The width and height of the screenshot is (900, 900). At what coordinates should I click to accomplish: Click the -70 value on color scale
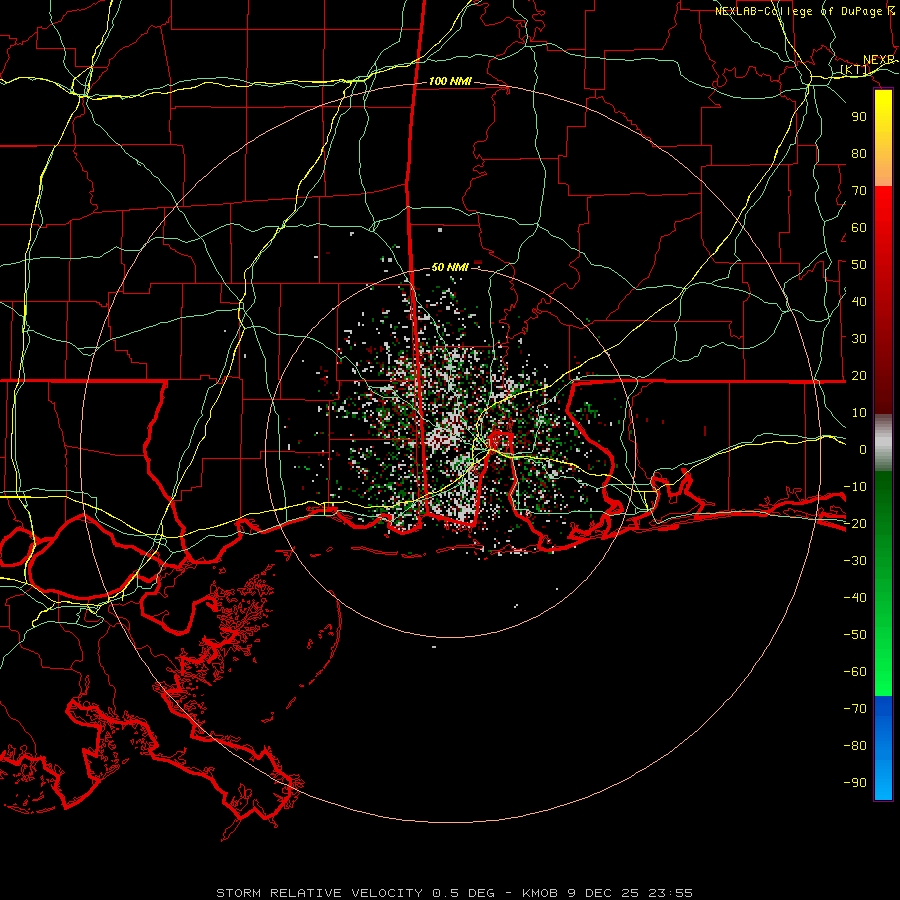(x=855, y=709)
